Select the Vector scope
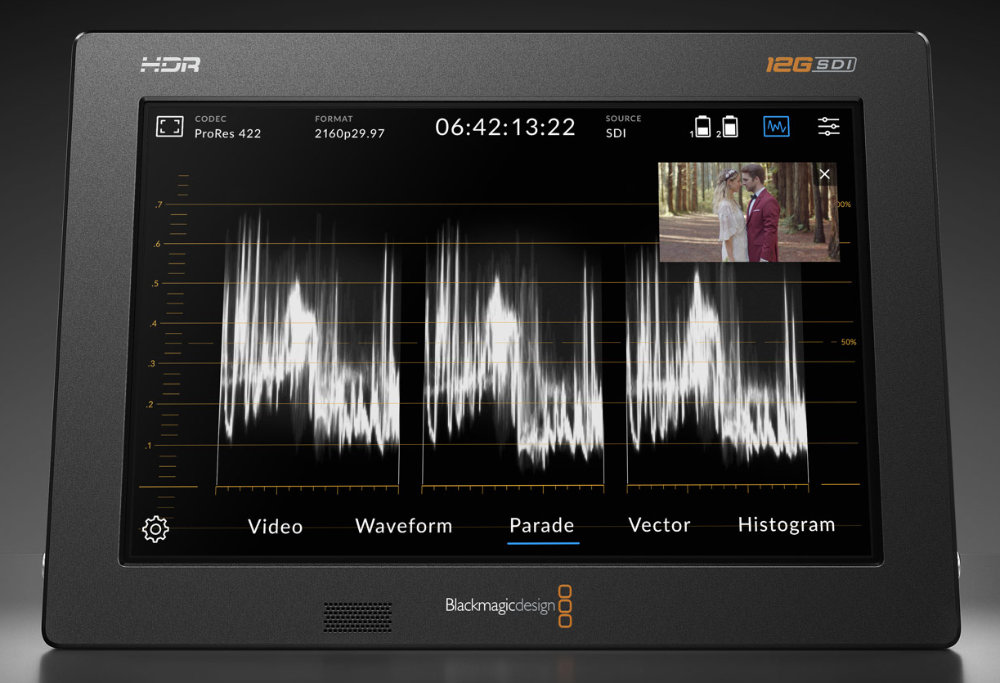1000x683 pixels. click(660, 524)
